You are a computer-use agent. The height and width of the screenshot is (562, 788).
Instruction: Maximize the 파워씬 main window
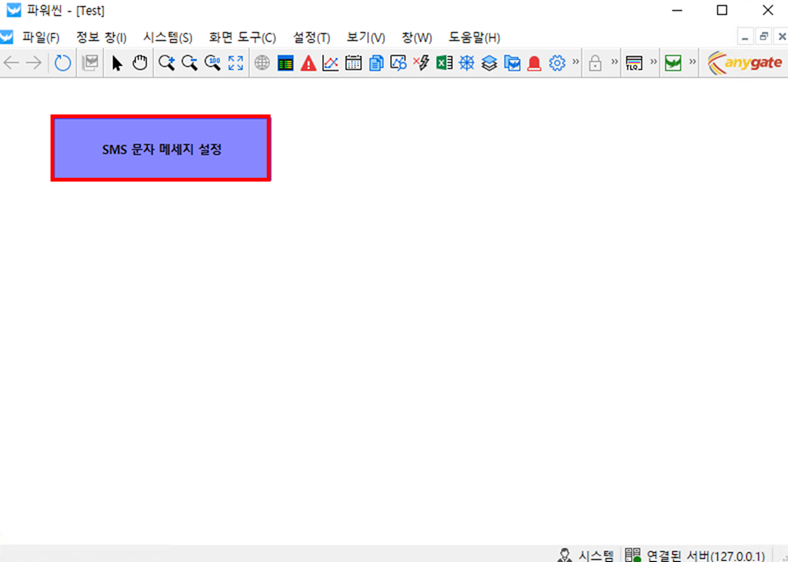pyautogui.click(x=722, y=10)
